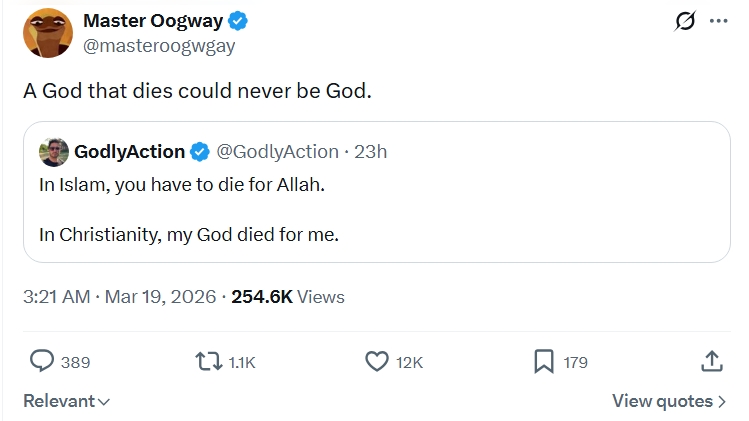This screenshot has height=421, width=749.
Task: Click the GodlyAction avatar thumbnail
Action: click(x=53, y=152)
